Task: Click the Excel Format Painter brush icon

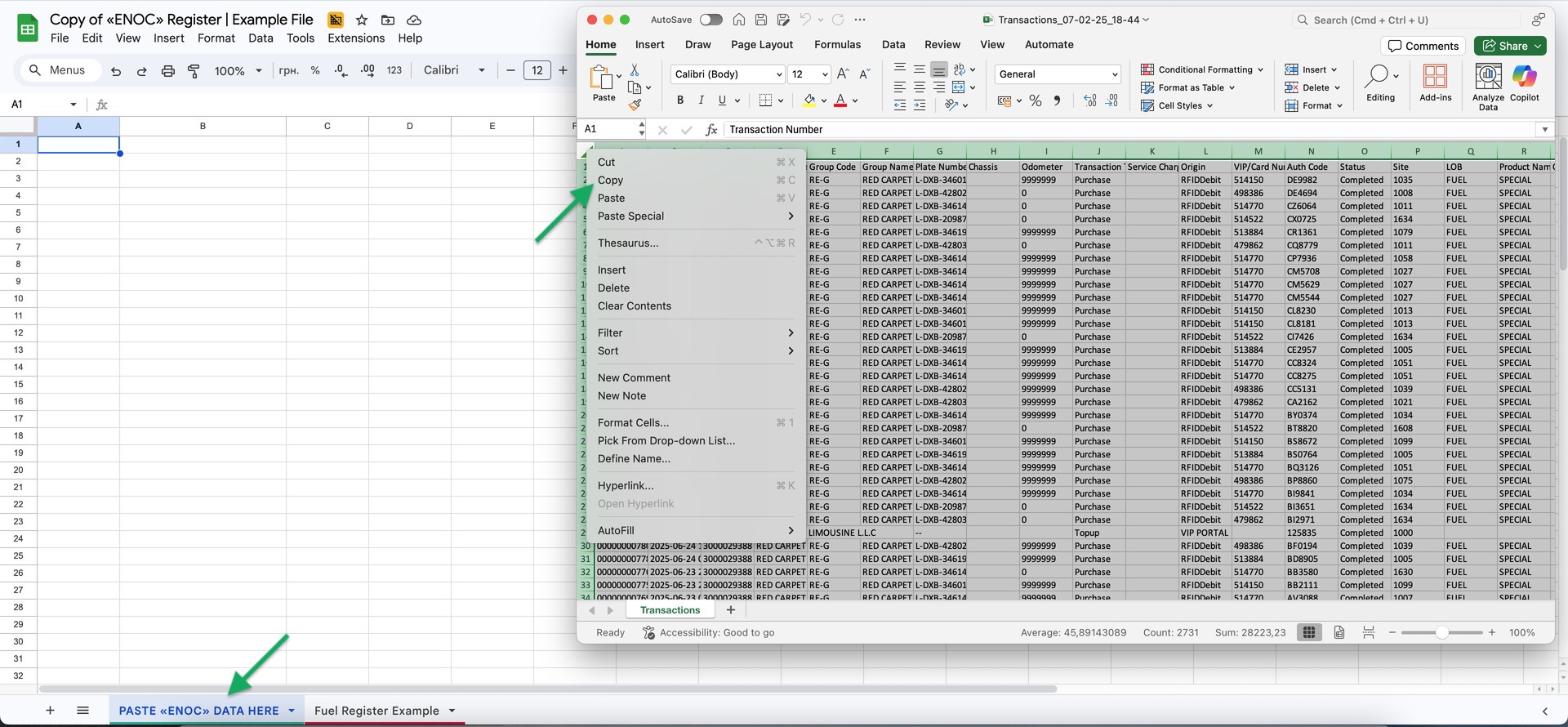Action: (x=635, y=105)
